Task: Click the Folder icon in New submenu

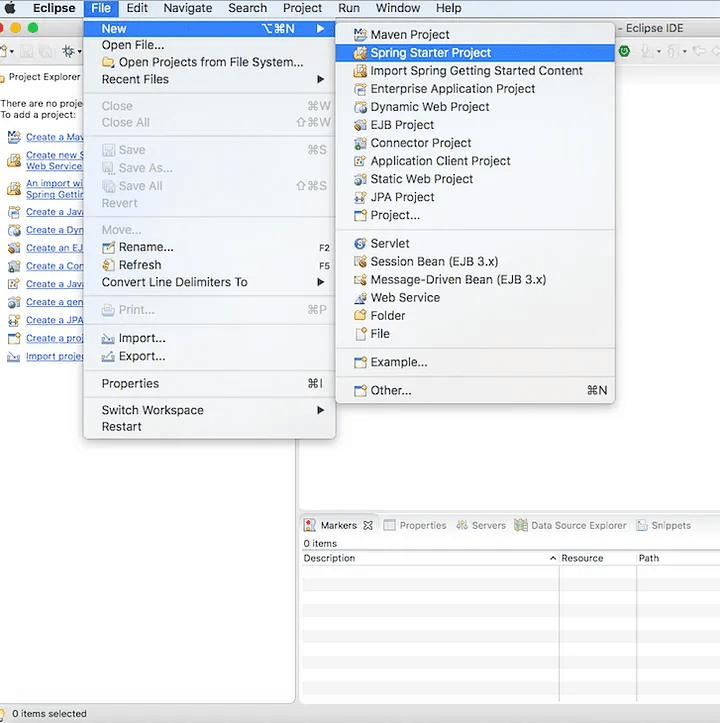Action: (360, 315)
